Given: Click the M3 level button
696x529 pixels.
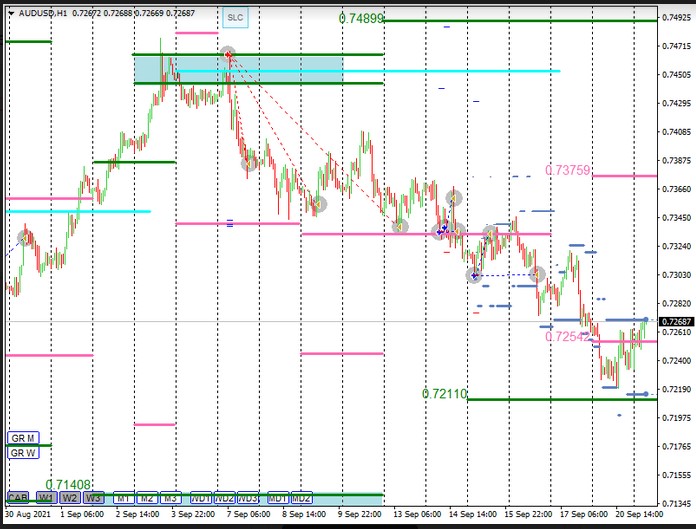Looking at the screenshot, I should [170, 497].
